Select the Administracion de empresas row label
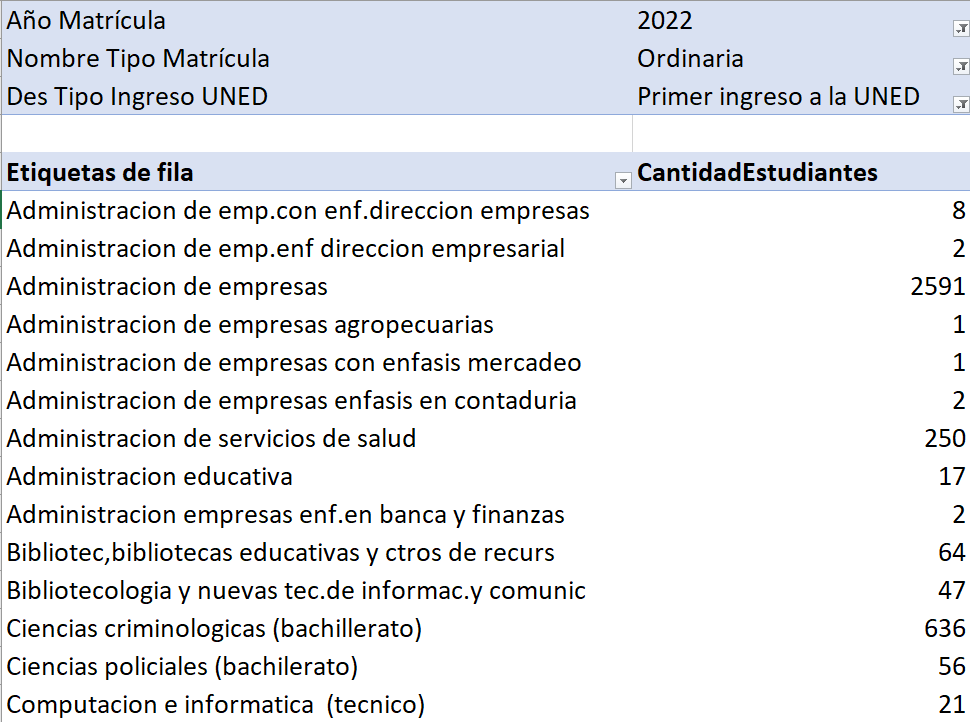 (167, 287)
